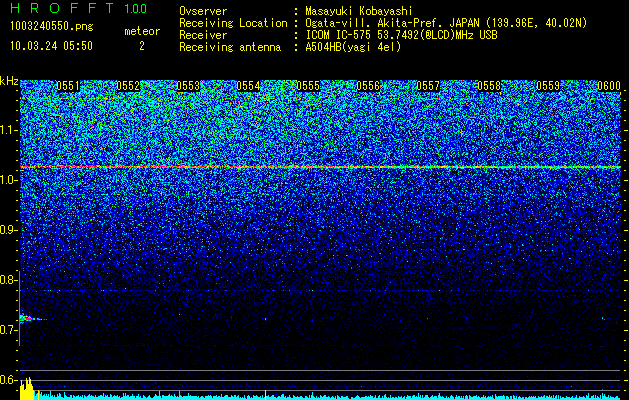Click the 0.9 kHz axis label
629x400 pixels.
(x=9, y=230)
